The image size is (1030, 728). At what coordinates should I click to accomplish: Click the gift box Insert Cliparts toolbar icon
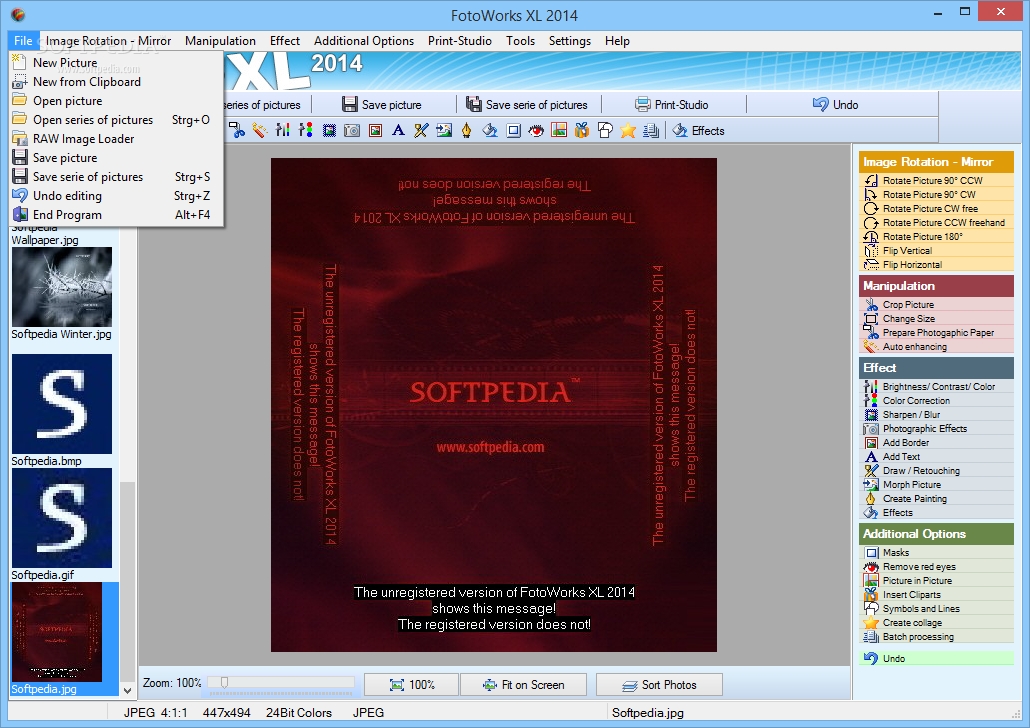582,130
